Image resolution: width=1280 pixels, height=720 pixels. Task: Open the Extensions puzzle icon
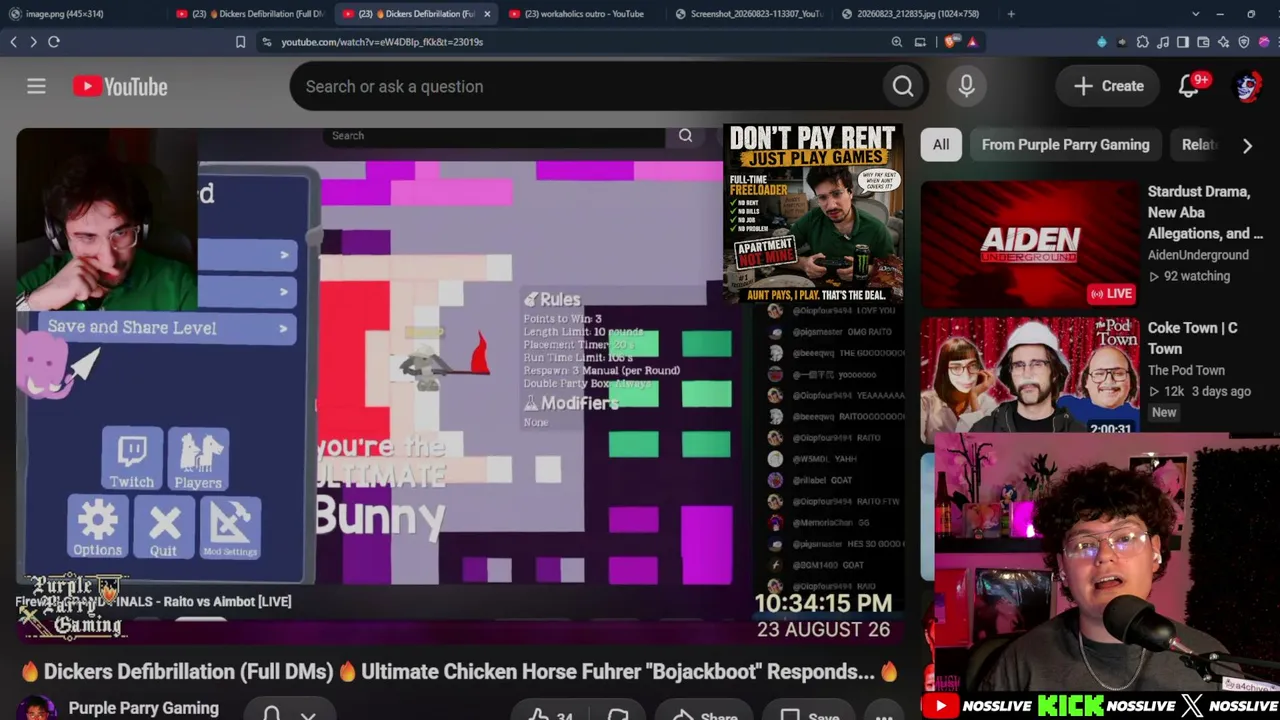click(x=1143, y=42)
